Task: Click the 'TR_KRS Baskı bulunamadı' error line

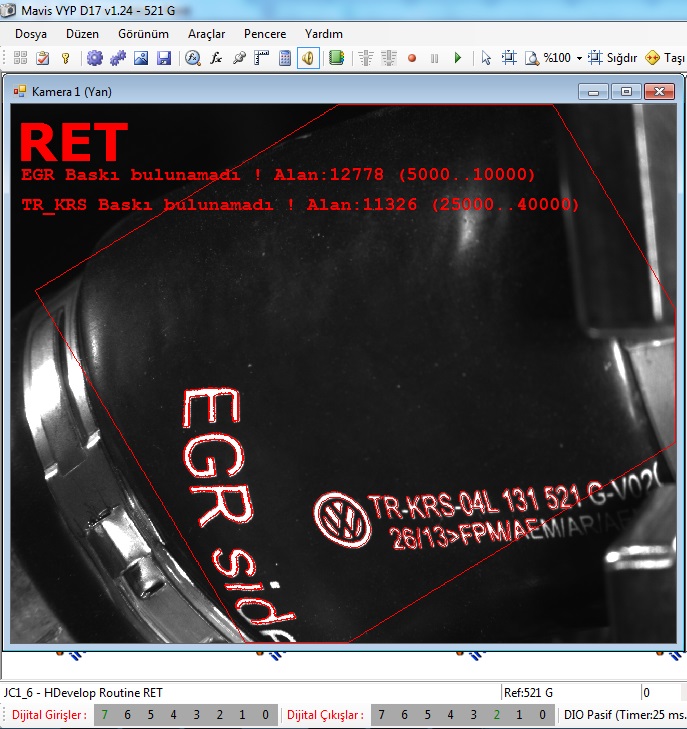Action: click(300, 205)
